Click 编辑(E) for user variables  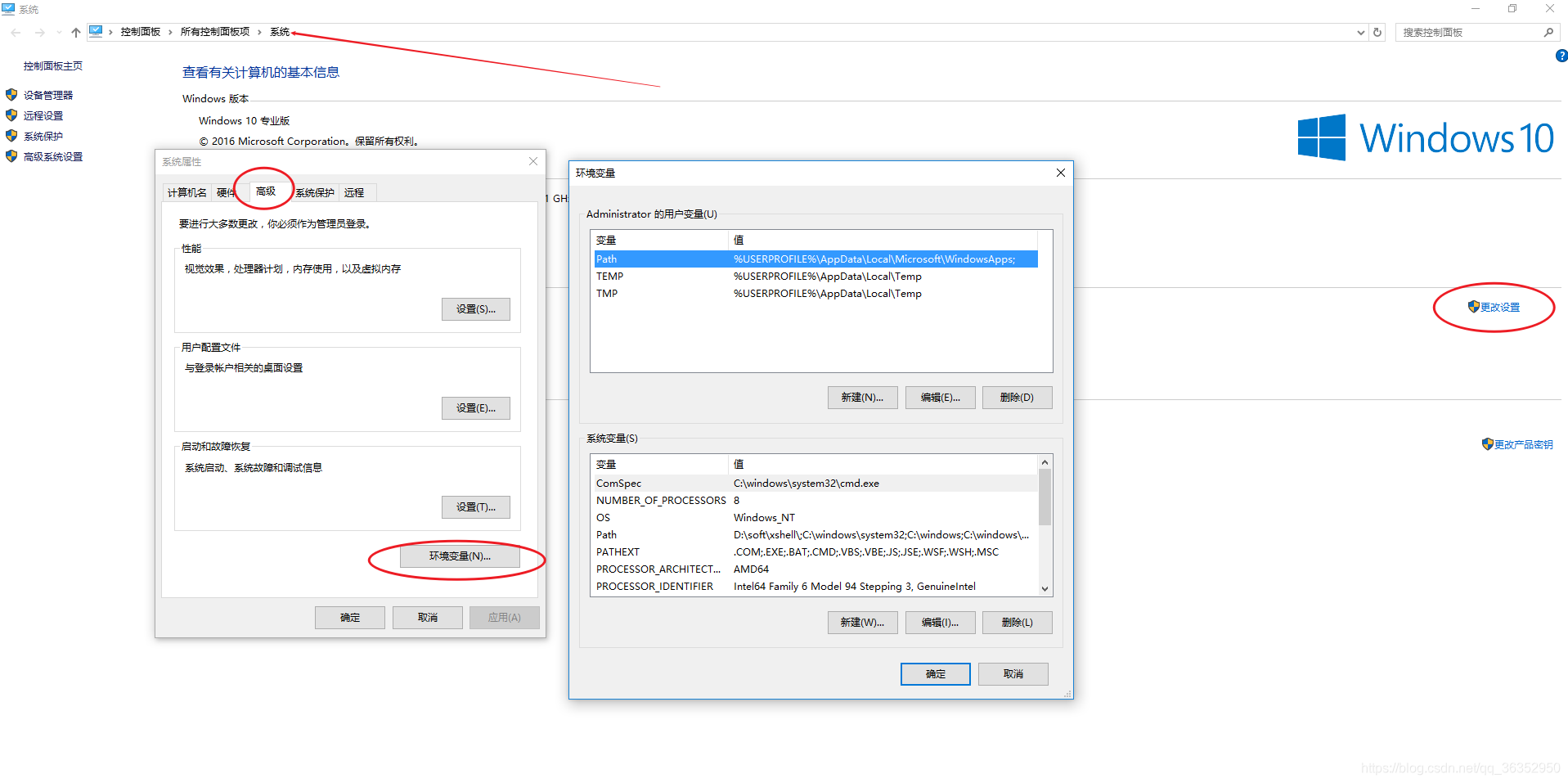tap(940, 398)
